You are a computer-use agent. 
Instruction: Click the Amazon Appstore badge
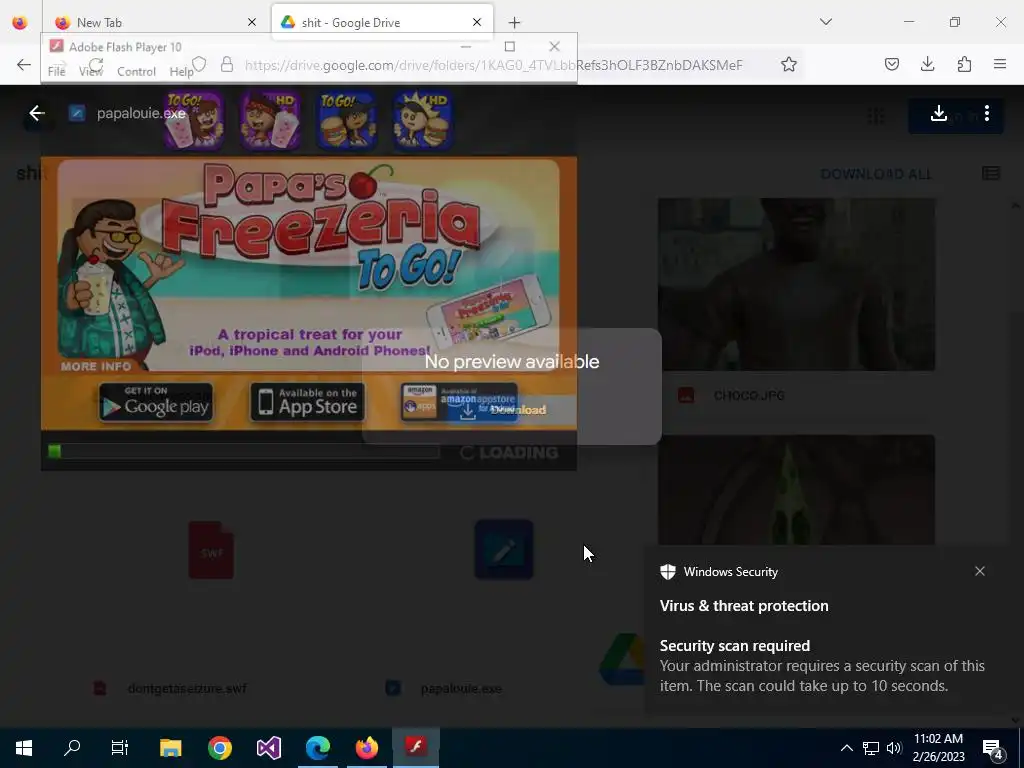point(459,402)
